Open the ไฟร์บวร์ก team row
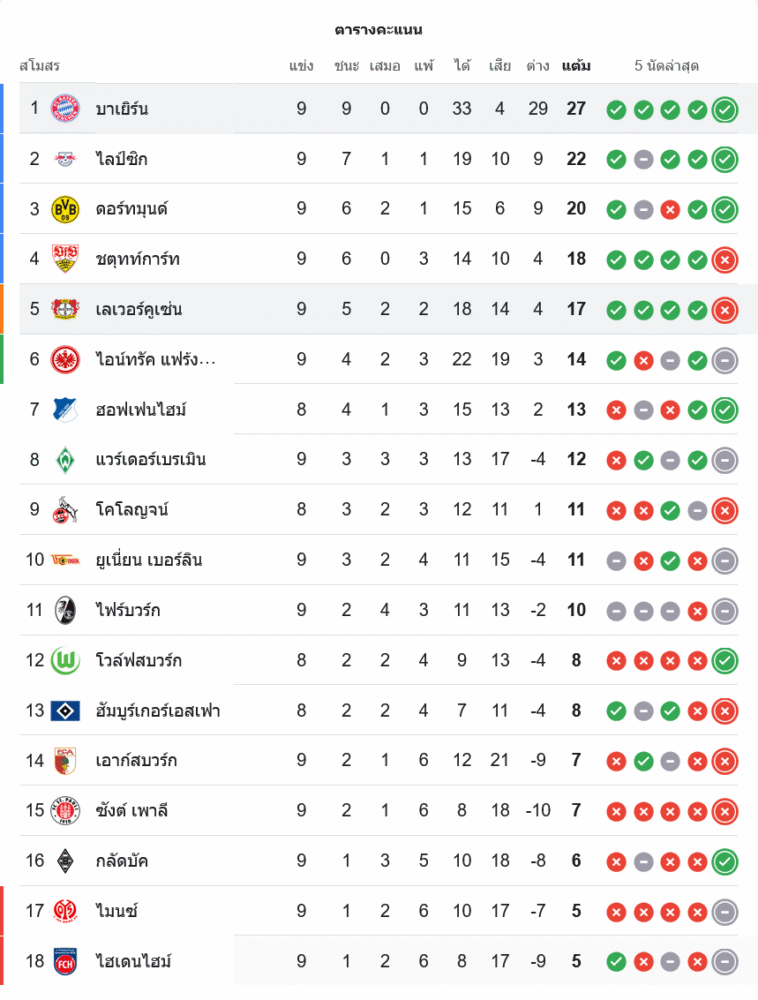This screenshot has width=758, height=1000. [128, 610]
